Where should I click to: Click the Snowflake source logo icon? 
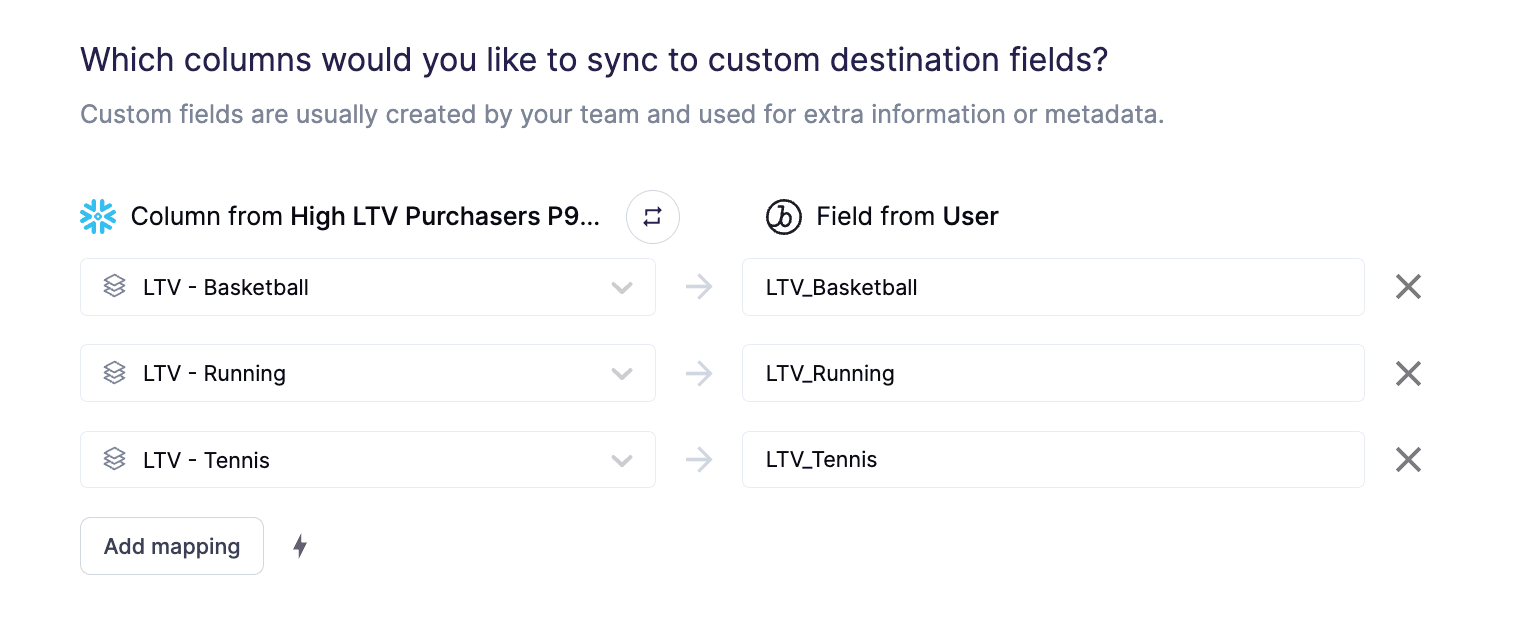(x=98, y=217)
